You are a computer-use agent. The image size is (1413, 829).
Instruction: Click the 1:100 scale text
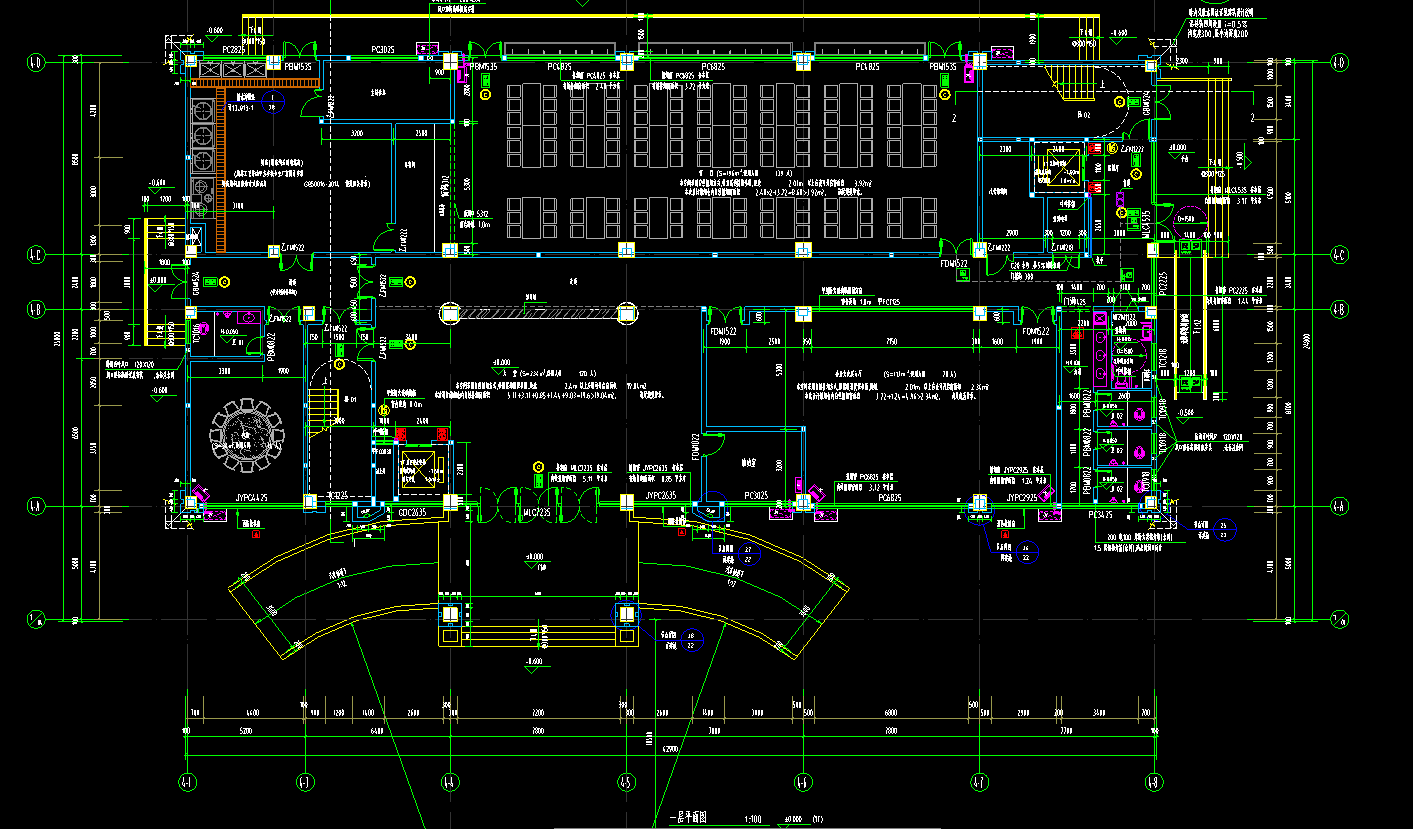[x=753, y=819]
